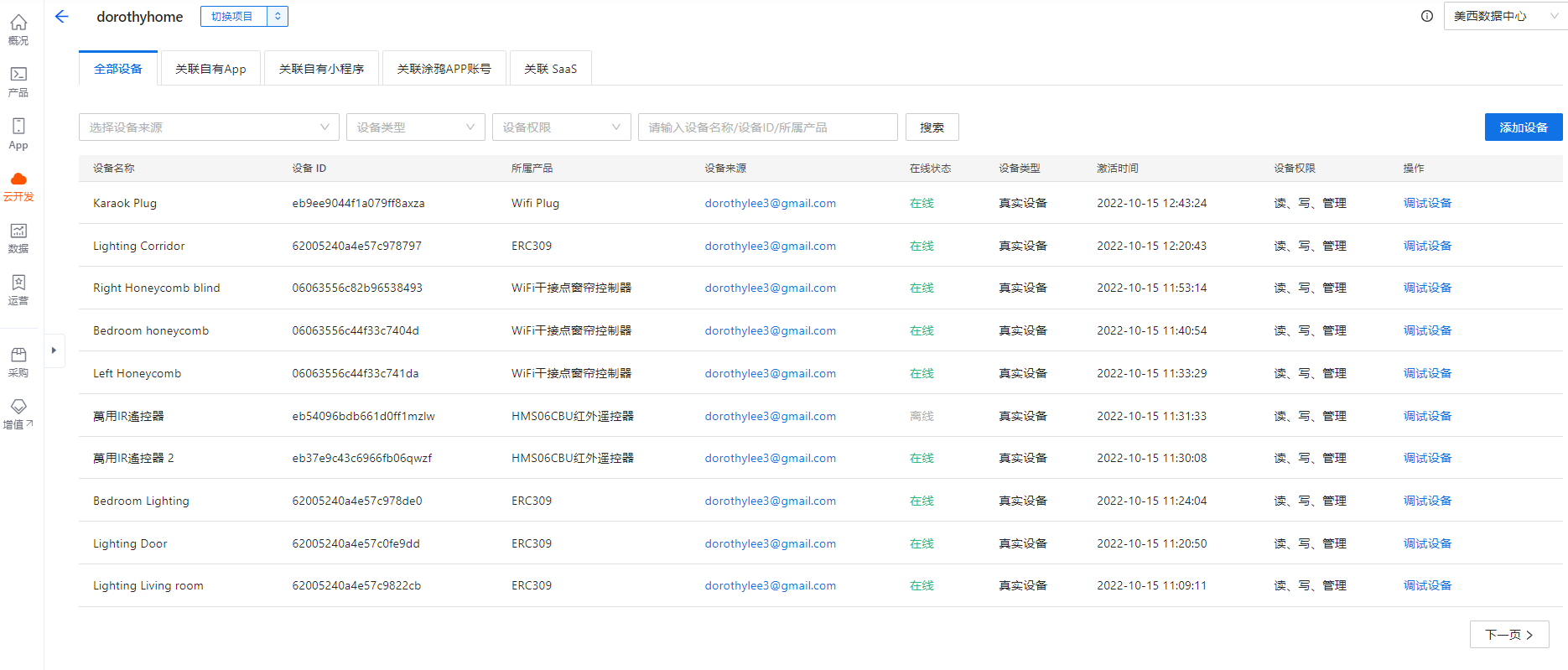The height and width of the screenshot is (670, 1568).
Task: Click 调试设备 for Bedroom honeycomb
Action: click(1427, 330)
